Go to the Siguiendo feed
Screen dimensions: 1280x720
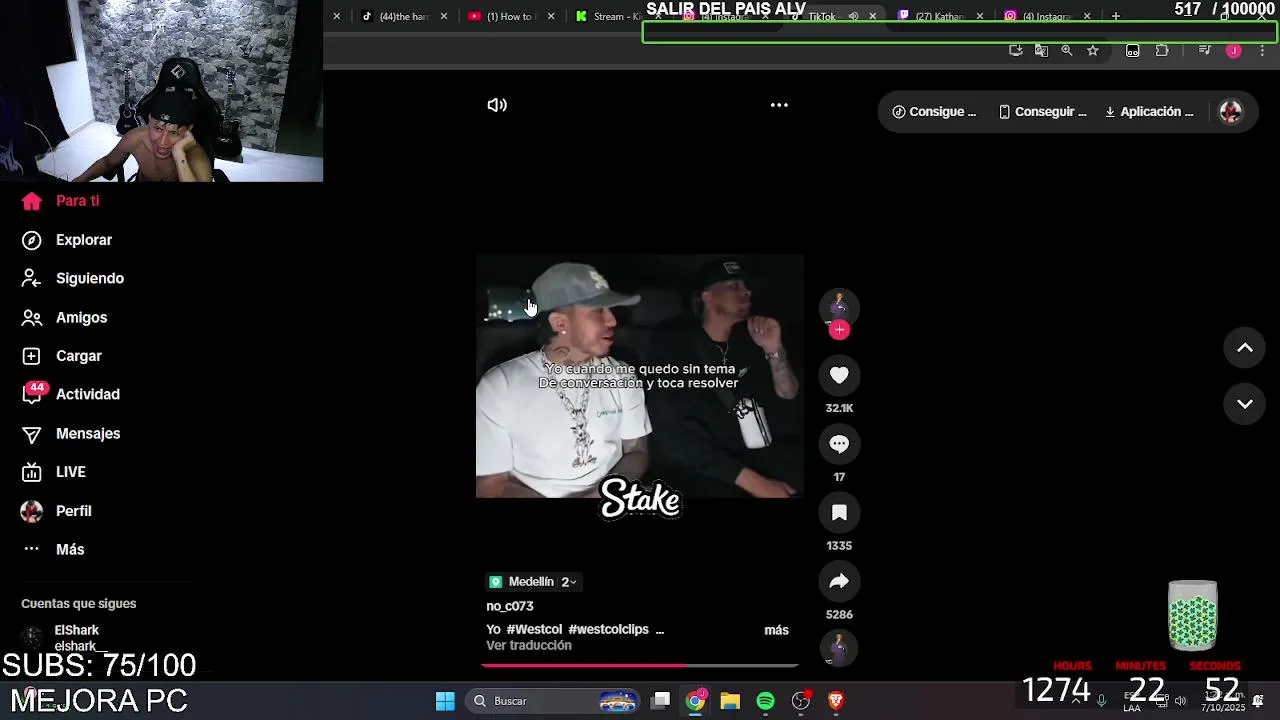72,278
